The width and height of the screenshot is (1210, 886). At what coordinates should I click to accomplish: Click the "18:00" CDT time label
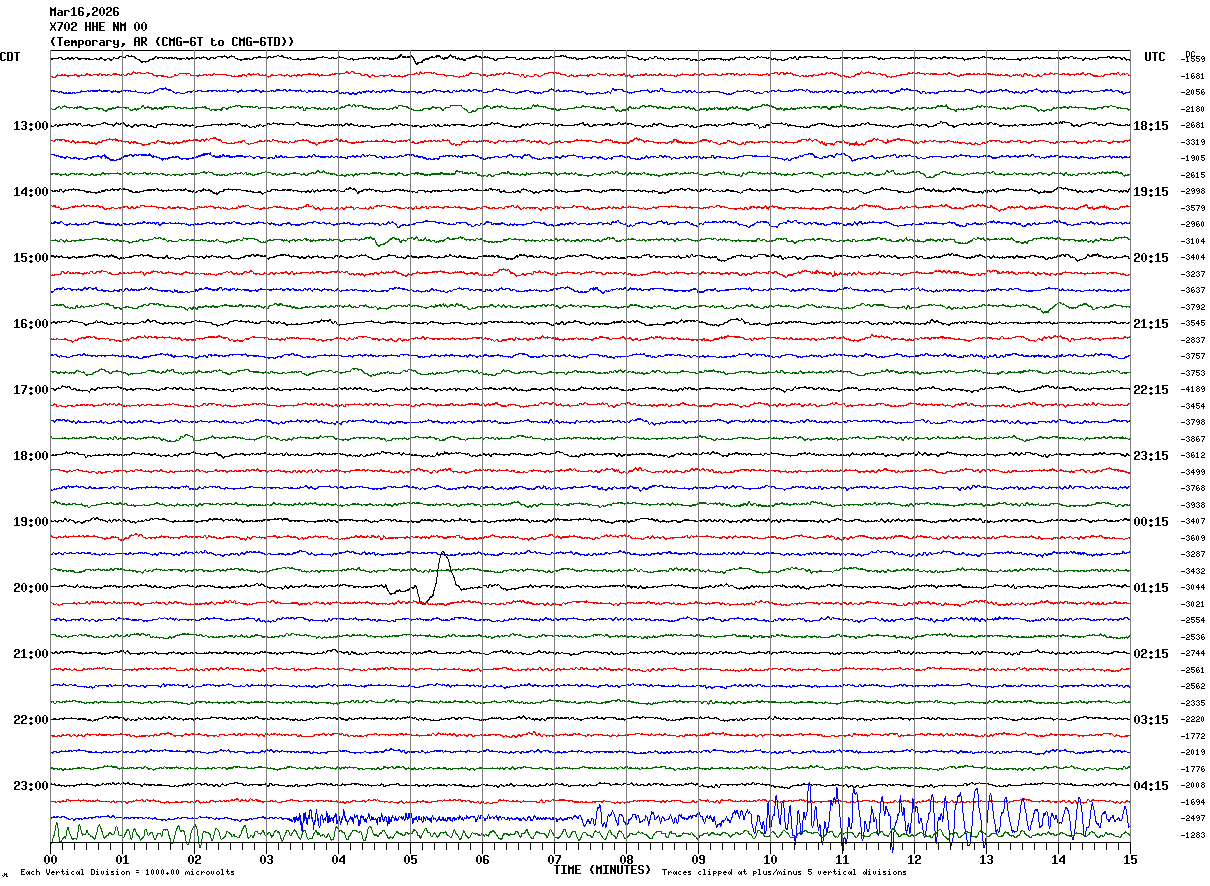[30, 456]
